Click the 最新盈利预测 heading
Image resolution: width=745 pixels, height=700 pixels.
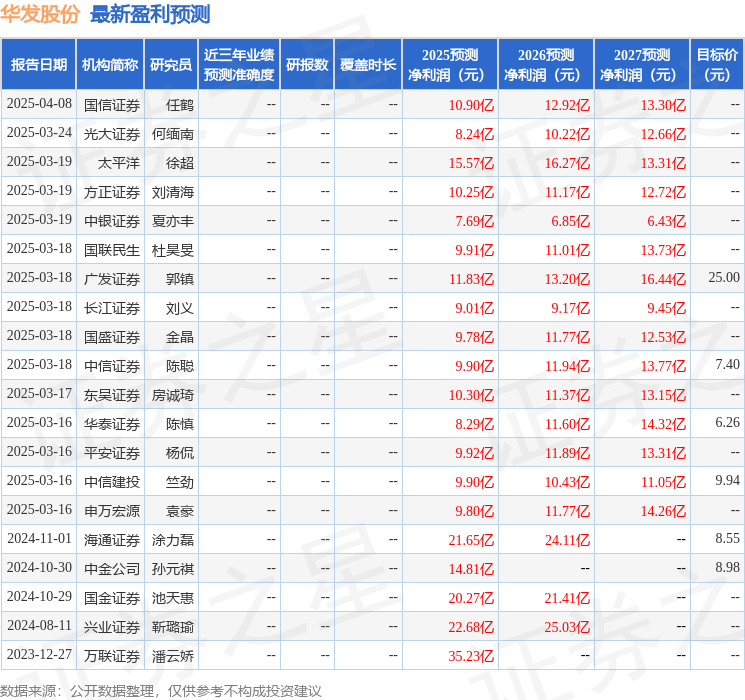click(150, 14)
